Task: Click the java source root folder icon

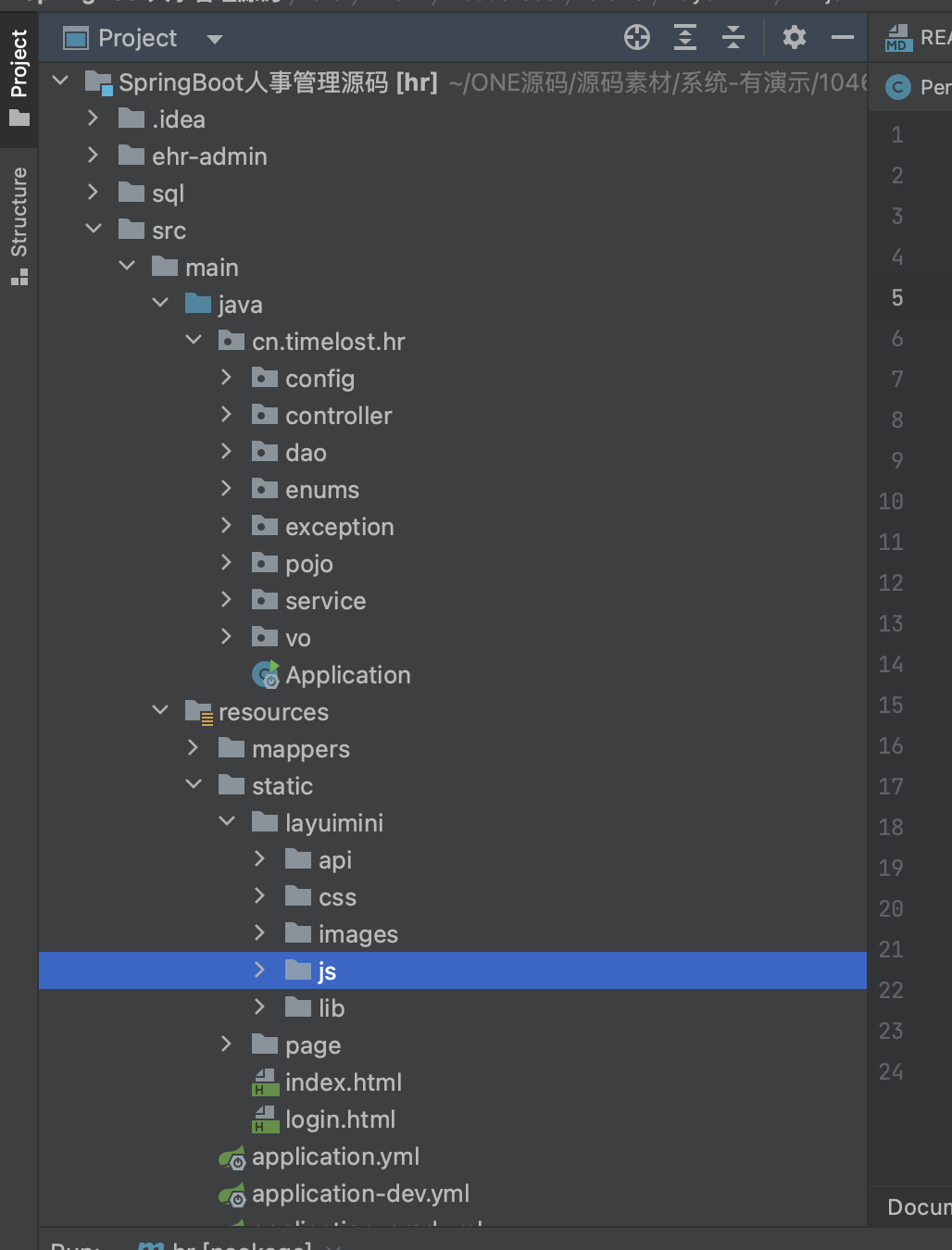Action: (x=198, y=304)
